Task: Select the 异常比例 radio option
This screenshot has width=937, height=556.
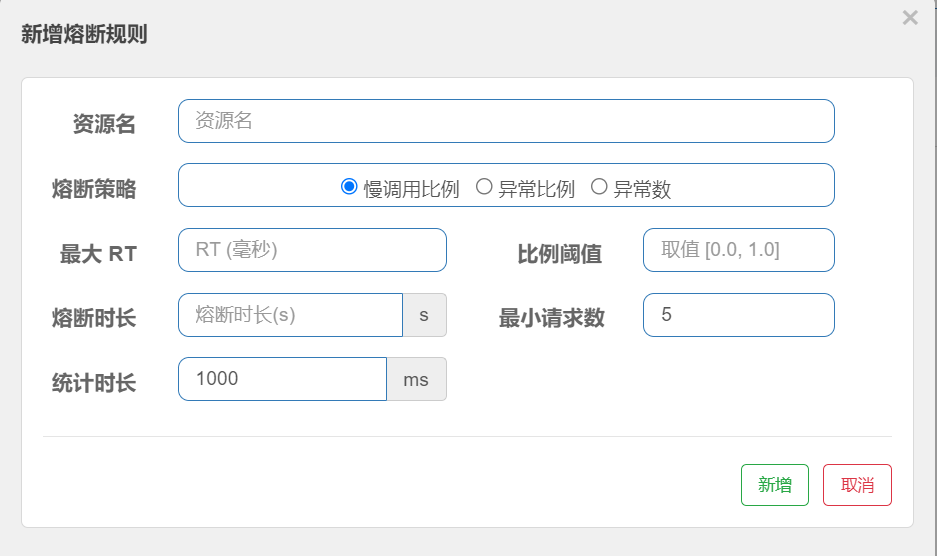Action: (x=484, y=187)
